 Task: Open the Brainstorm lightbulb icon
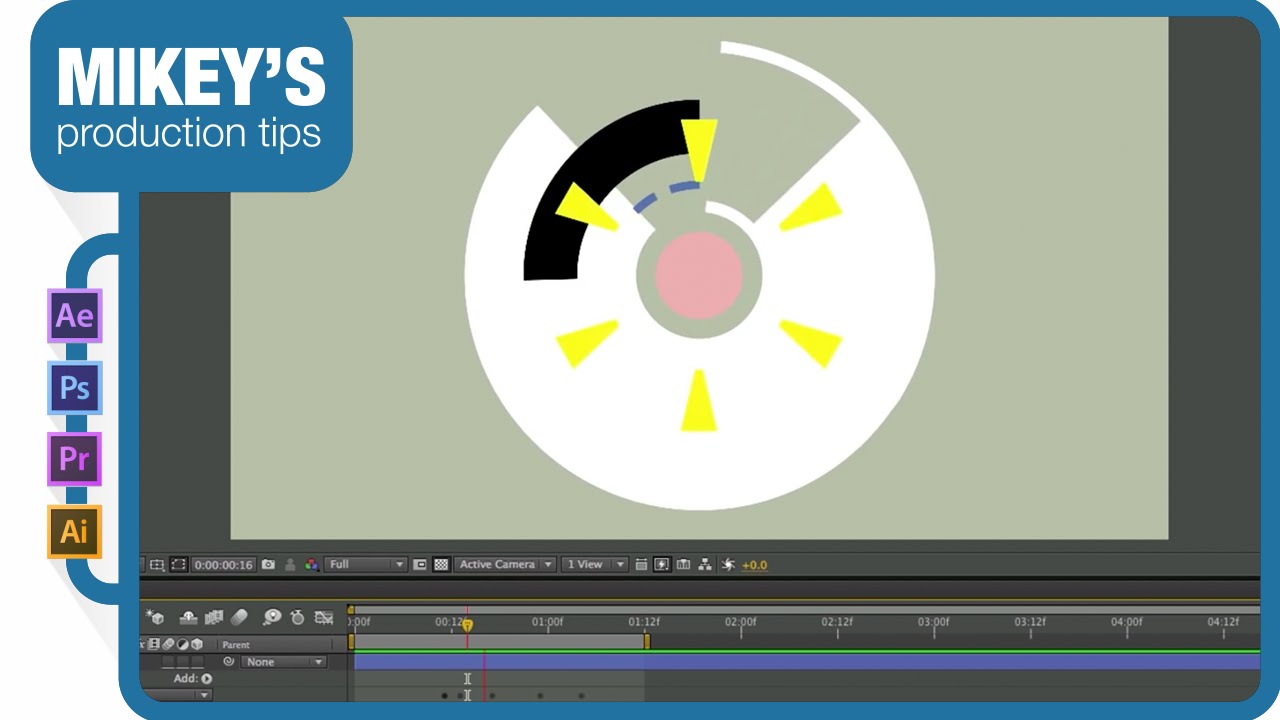(x=272, y=617)
